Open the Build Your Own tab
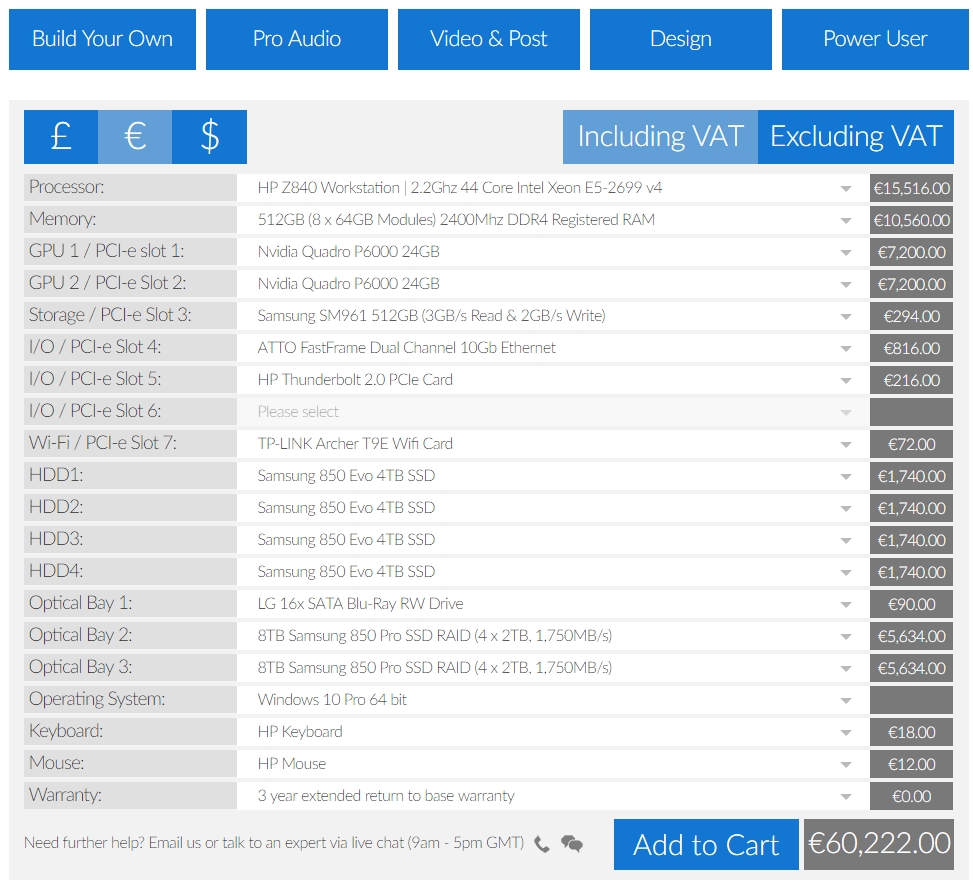The width and height of the screenshot is (973, 887). point(102,39)
